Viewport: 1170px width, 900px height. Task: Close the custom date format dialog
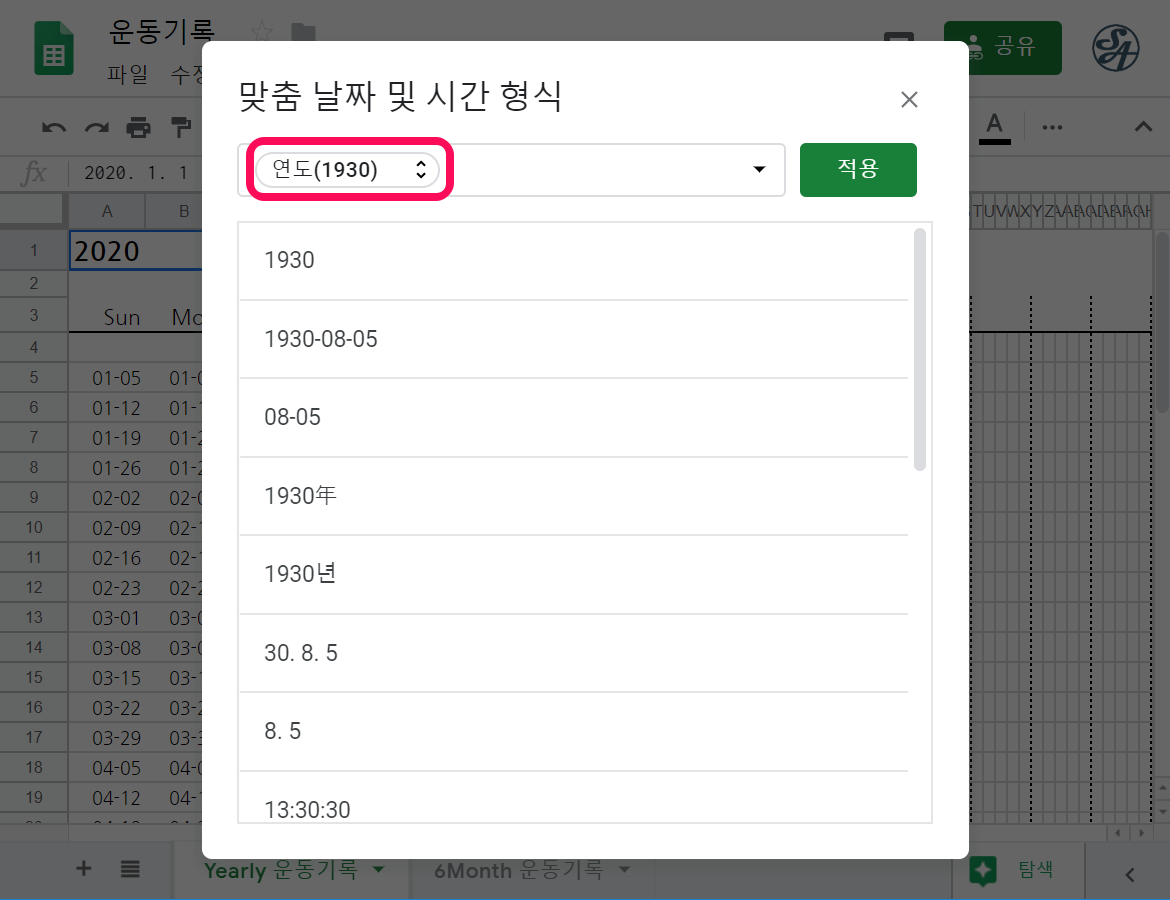[909, 99]
